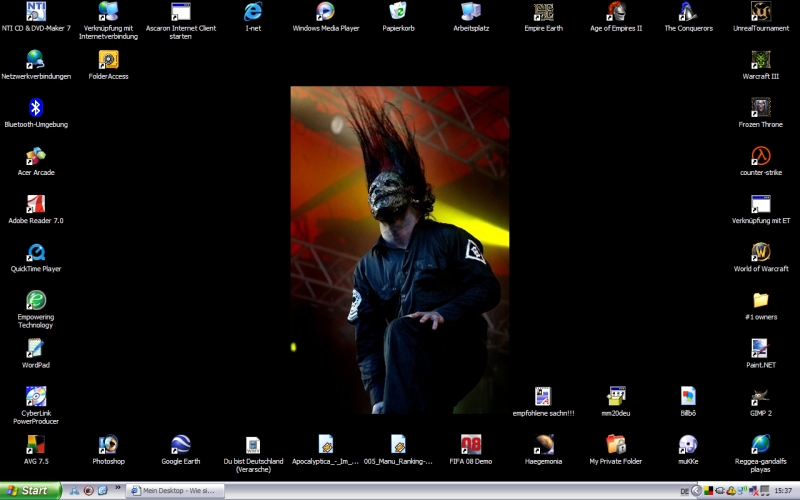
Task: Open the Warcraft III icon
Action: click(x=761, y=60)
